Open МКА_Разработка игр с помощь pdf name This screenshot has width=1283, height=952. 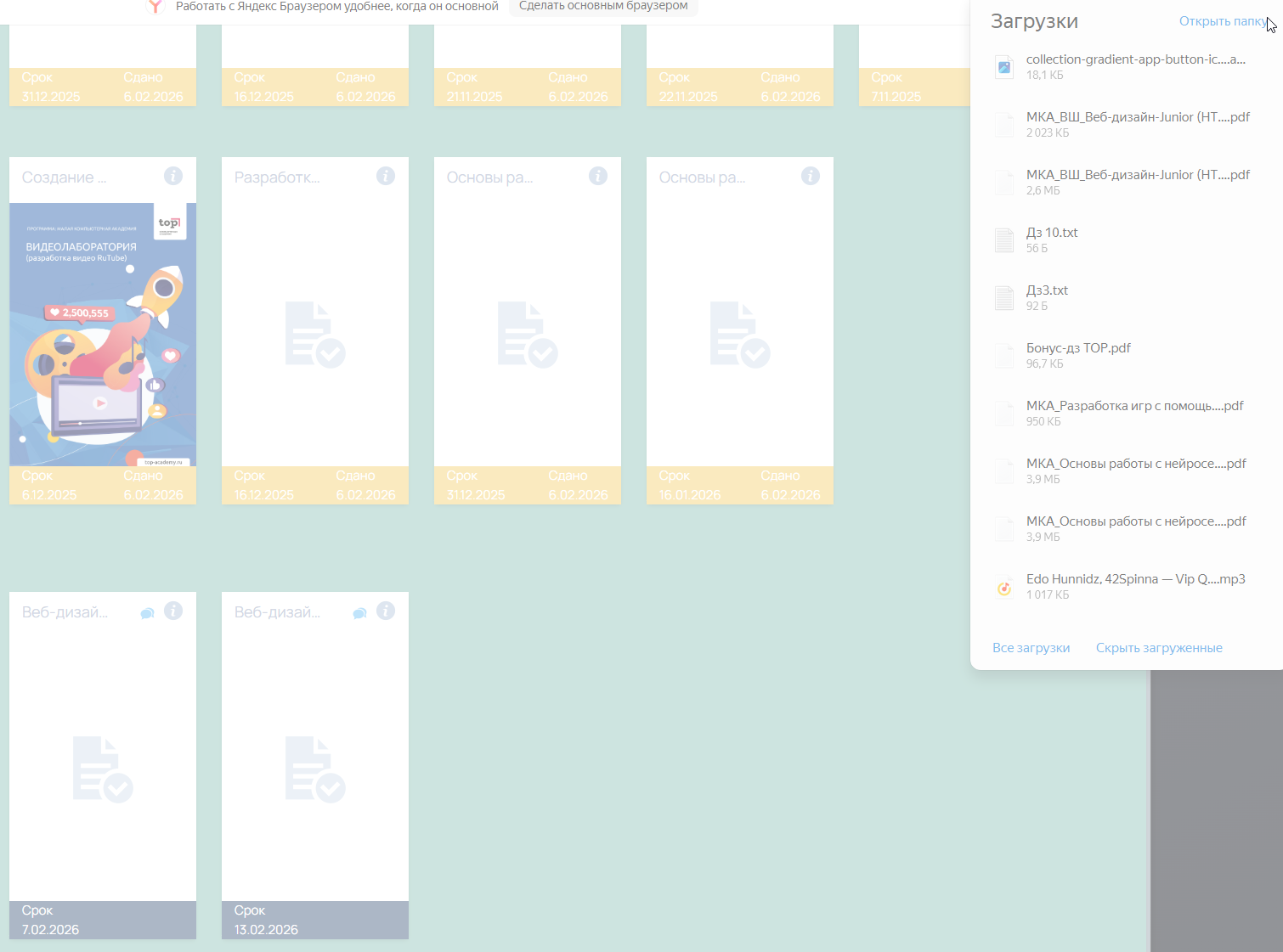coord(1135,406)
